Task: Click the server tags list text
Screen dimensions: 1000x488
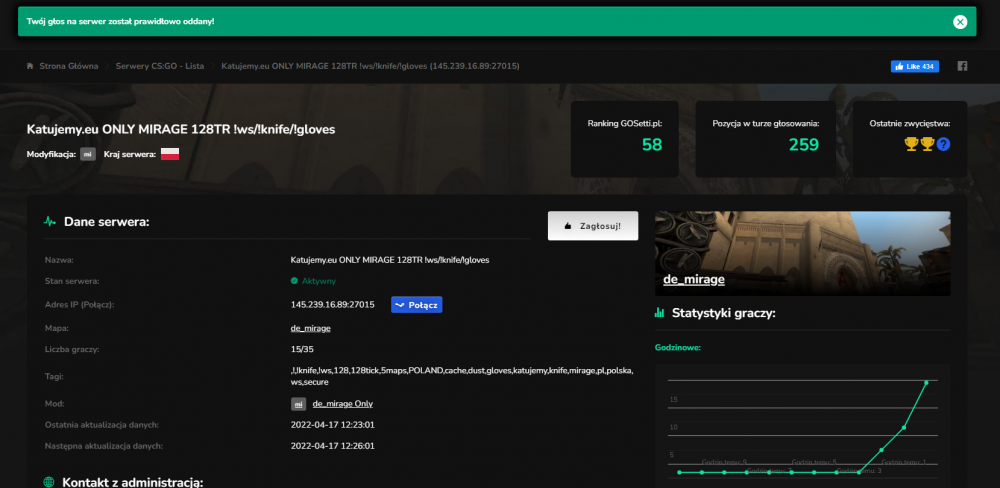Action: pyautogui.click(x=462, y=376)
